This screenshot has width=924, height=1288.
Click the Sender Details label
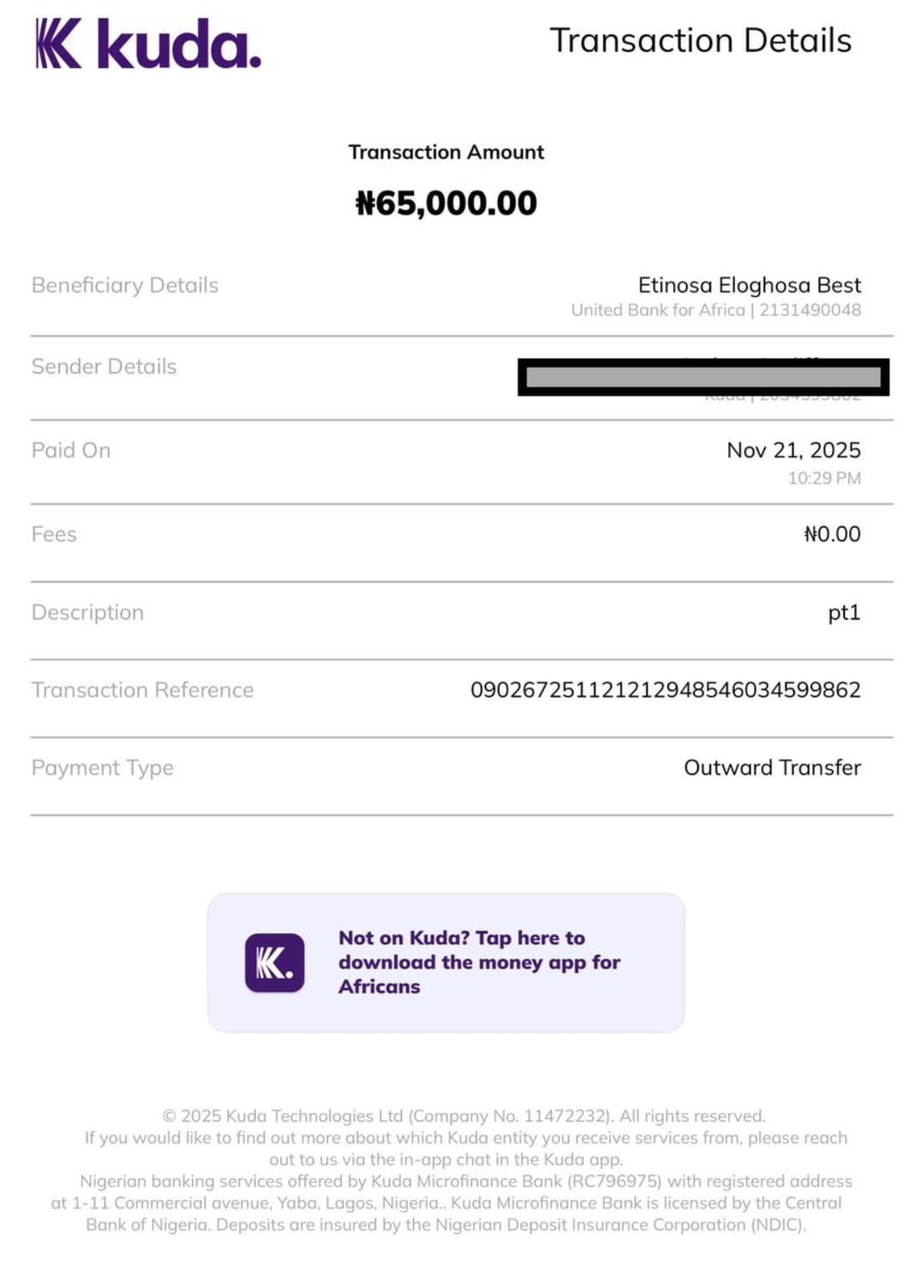pyautogui.click(x=104, y=367)
